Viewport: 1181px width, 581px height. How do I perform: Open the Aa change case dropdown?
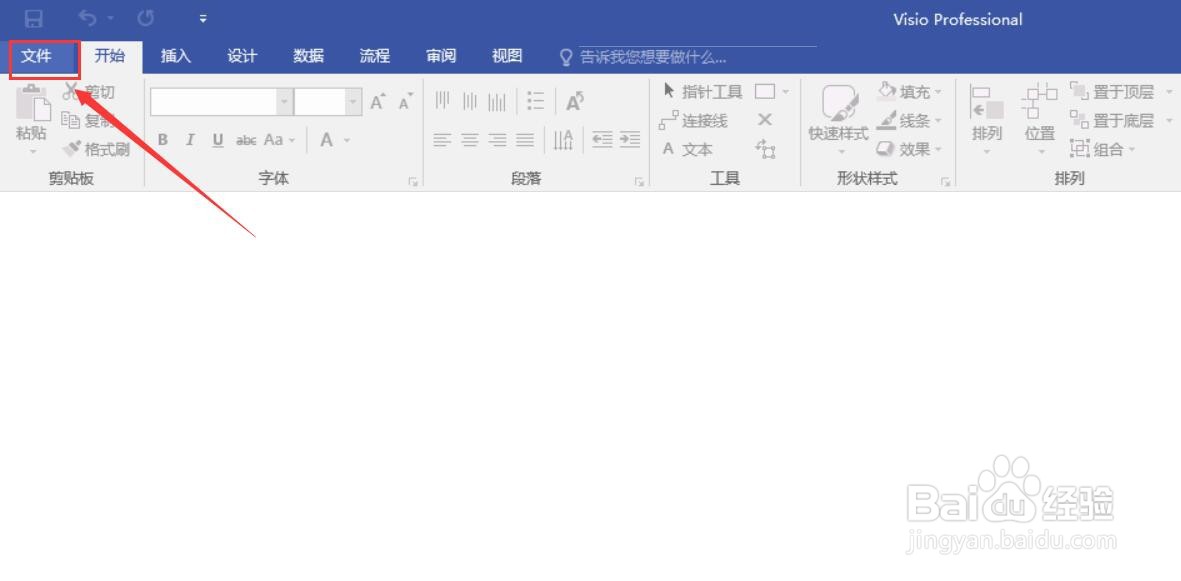[279, 140]
